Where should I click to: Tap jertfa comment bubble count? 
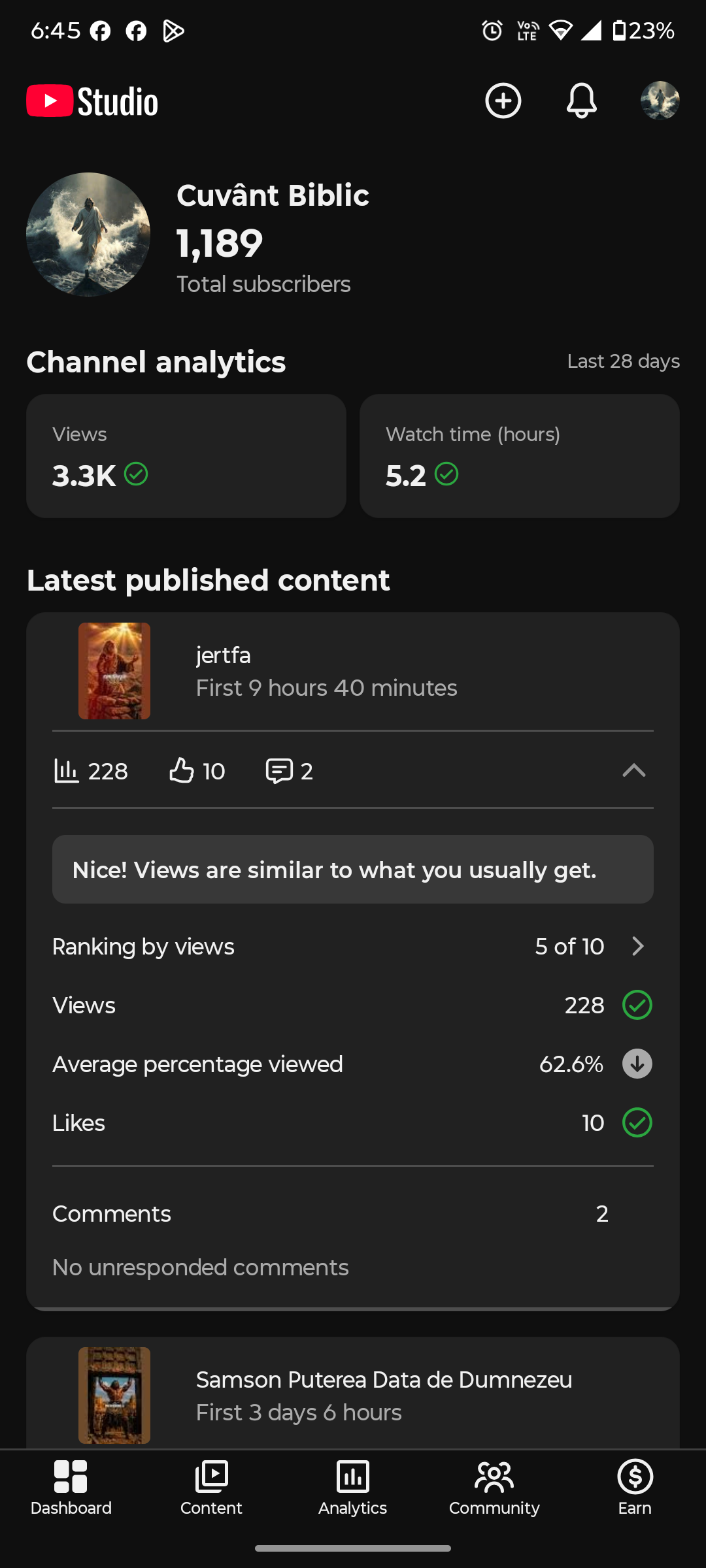[289, 771]
